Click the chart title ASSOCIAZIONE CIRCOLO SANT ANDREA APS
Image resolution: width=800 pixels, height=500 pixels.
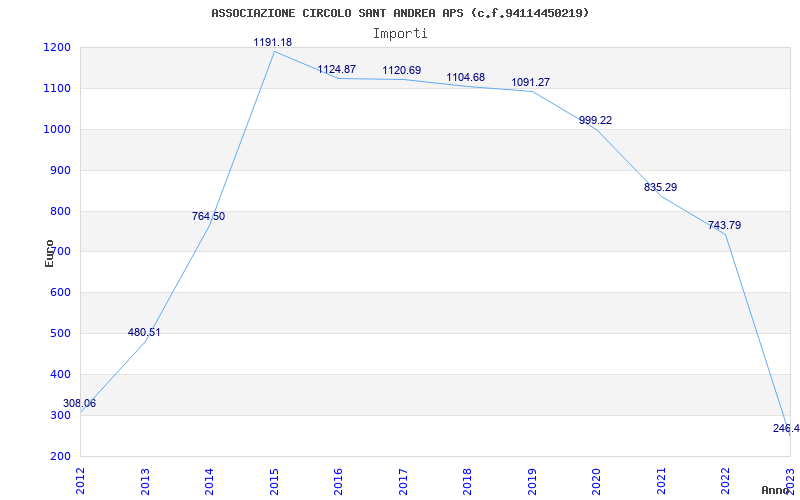point(400,13)
